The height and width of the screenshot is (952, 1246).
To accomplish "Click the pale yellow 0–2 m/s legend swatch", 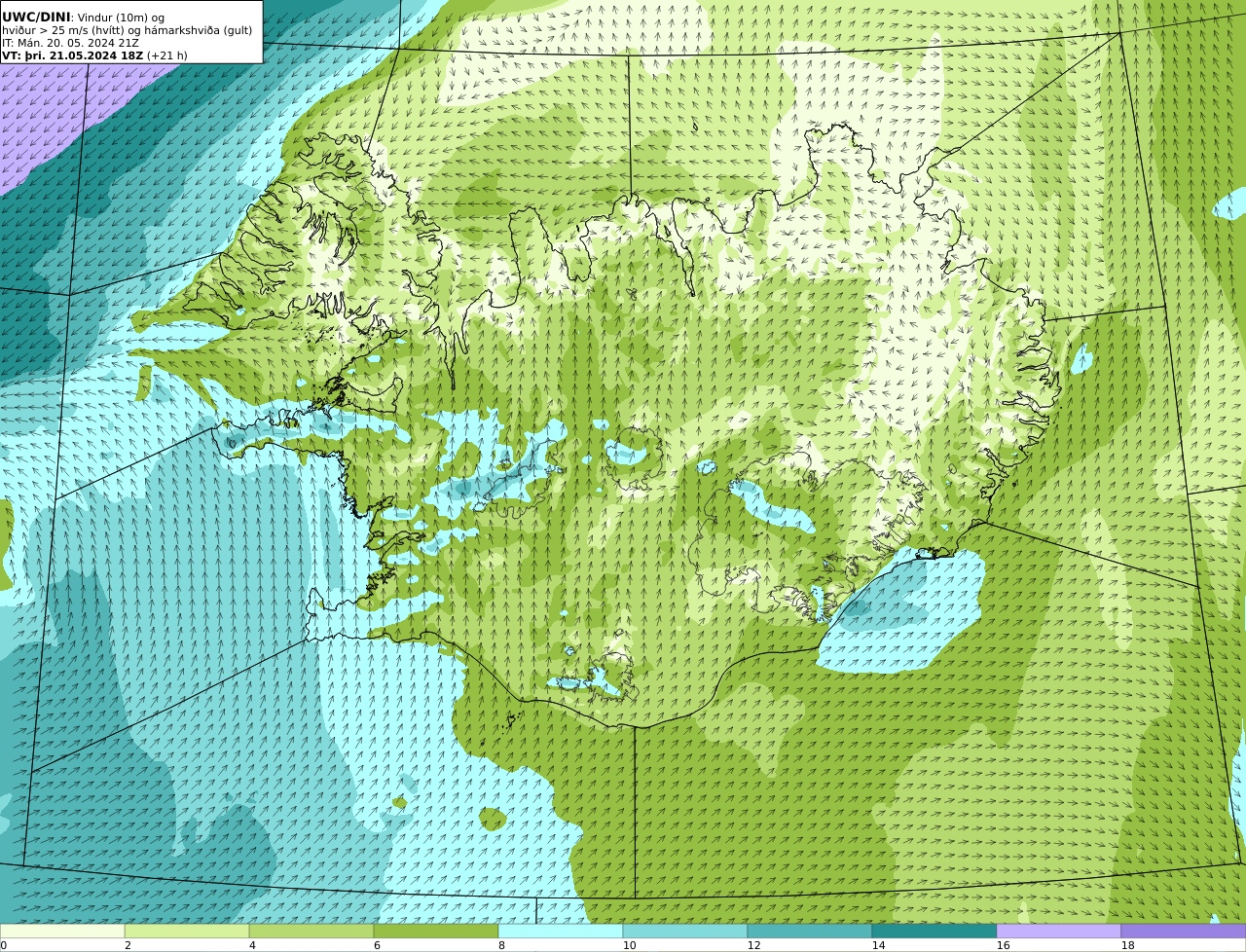I will tap(62, 931).
